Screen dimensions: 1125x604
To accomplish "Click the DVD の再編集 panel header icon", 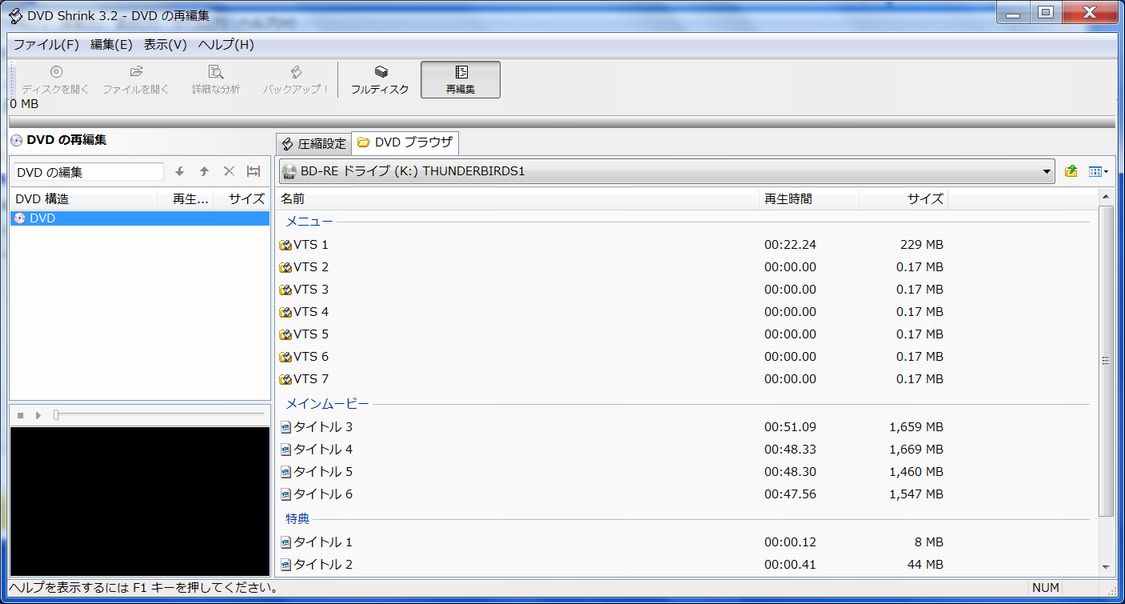I will (17, 141).
